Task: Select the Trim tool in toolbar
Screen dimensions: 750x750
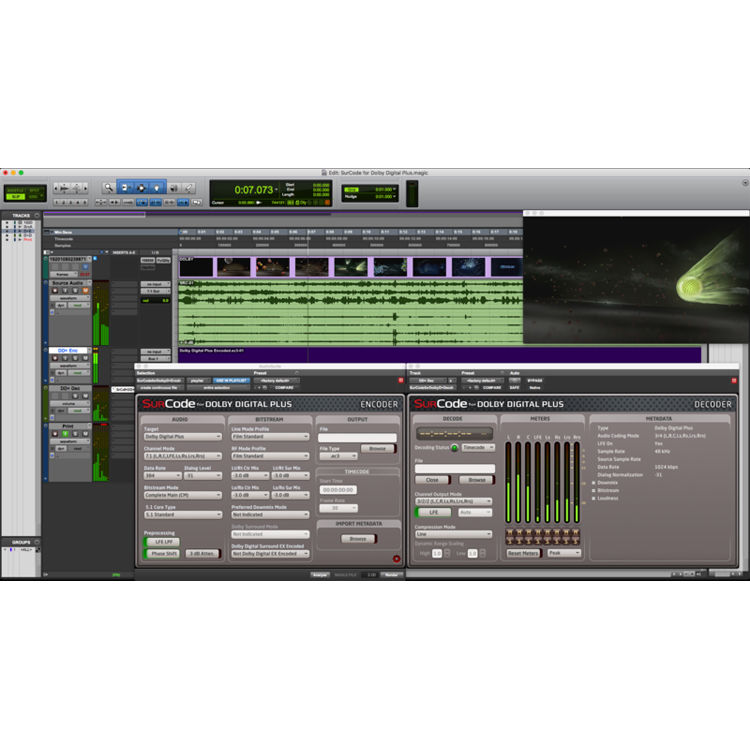Action: pyautogui.click(x=125, y=188)
